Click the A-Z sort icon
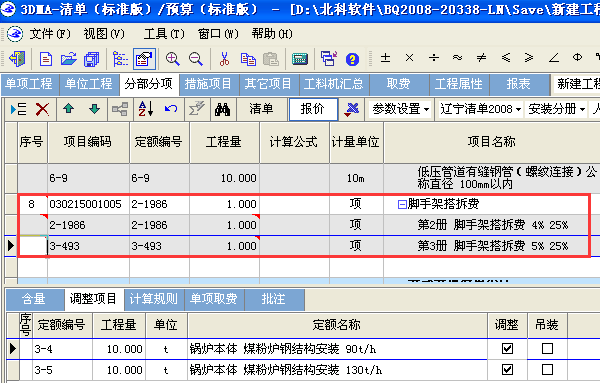The width and height of the screenshot is (600, 383). tap(146, 109)
